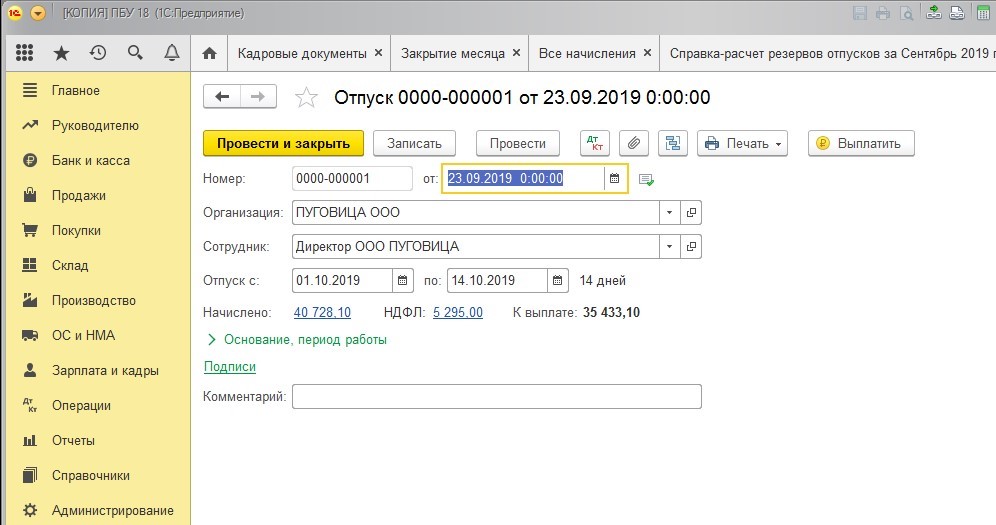Open the sections menu grid icon
This screenshot has height=525, width=996.
[26, 53]
